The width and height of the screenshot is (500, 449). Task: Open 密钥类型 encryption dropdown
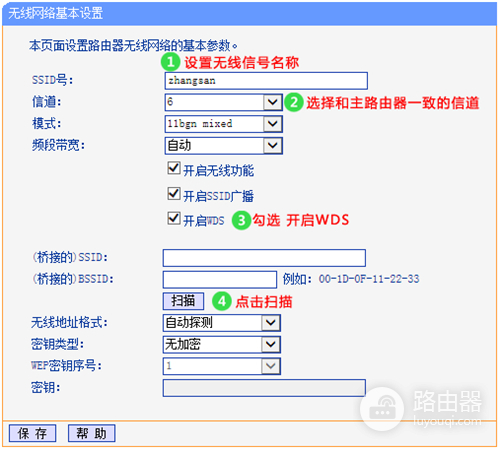click(x=222, y=344)
